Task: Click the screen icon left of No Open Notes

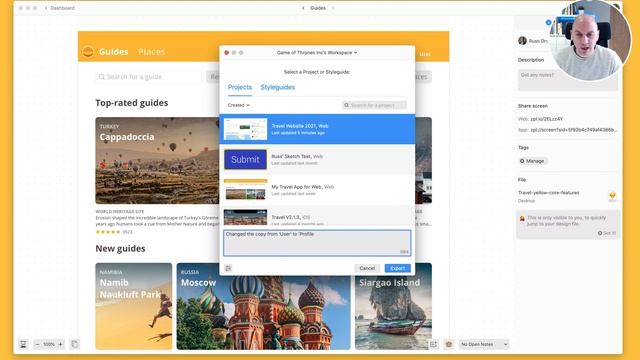Action: tap(433, 344)
